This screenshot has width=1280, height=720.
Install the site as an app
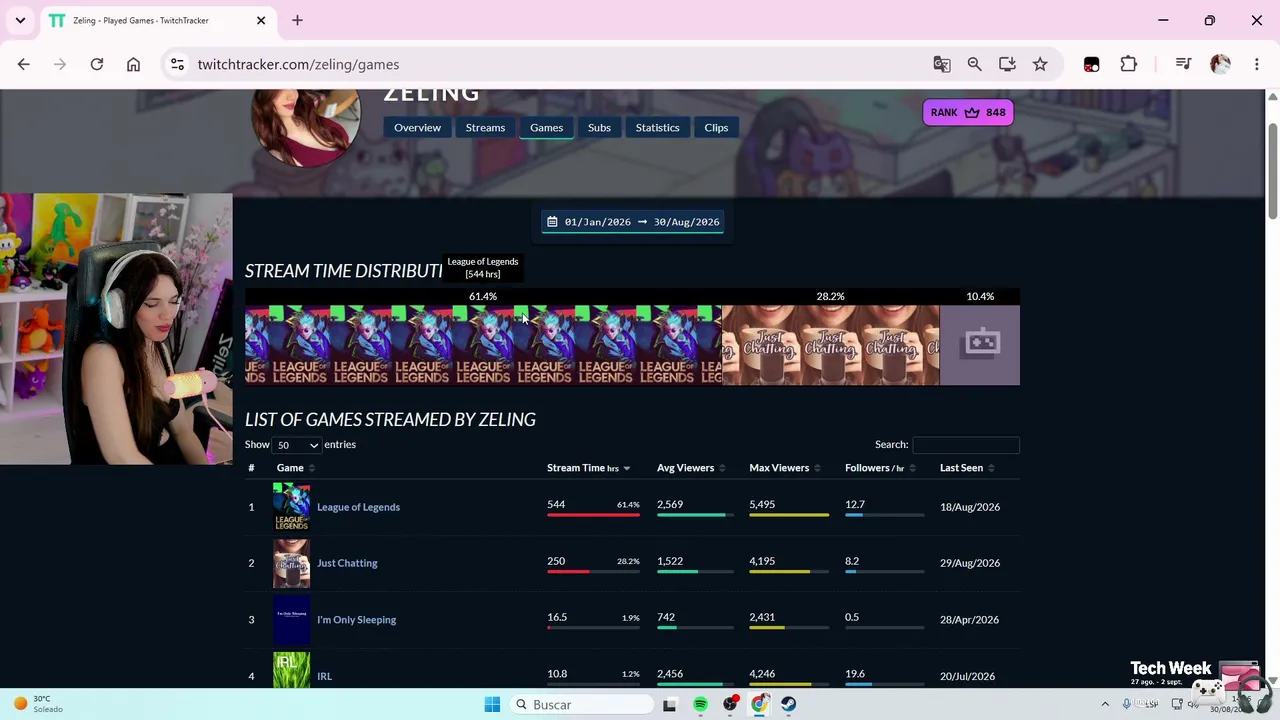click(x=1007, y=64)
